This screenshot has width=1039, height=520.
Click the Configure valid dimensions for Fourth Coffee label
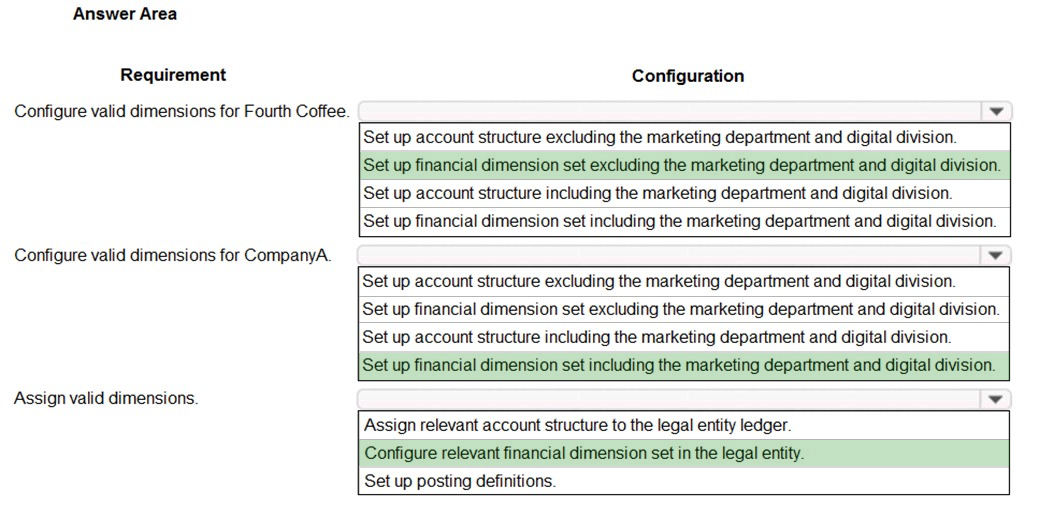[182, 111]
